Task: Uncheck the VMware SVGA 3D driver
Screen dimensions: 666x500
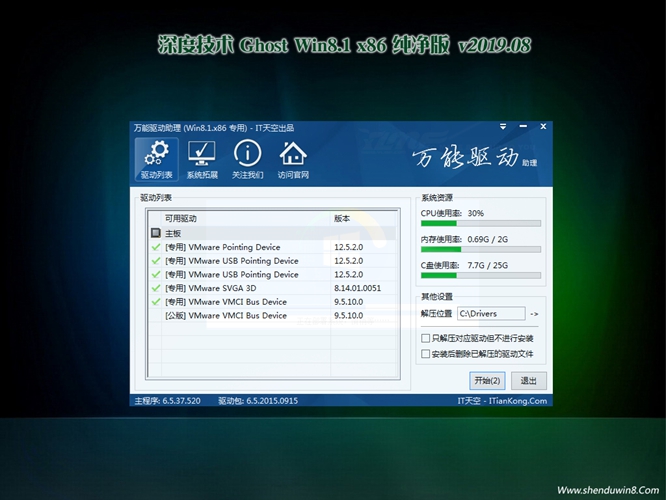Action: pyautogui.click(x=156, y=288)
